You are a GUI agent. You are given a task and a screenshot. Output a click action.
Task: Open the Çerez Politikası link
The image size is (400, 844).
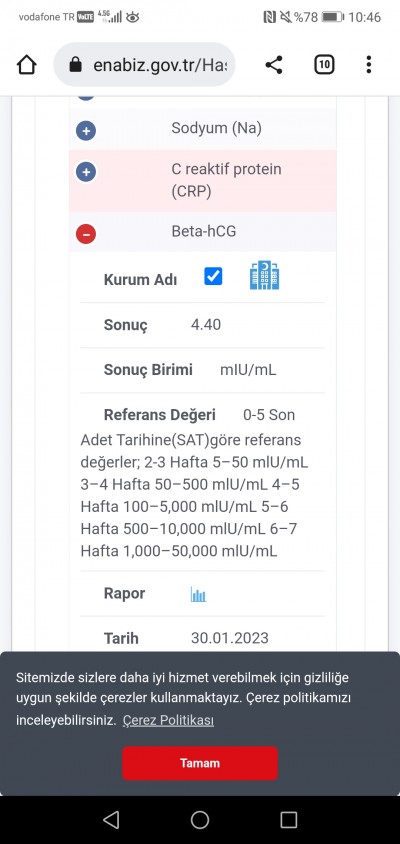pos(168,720)
